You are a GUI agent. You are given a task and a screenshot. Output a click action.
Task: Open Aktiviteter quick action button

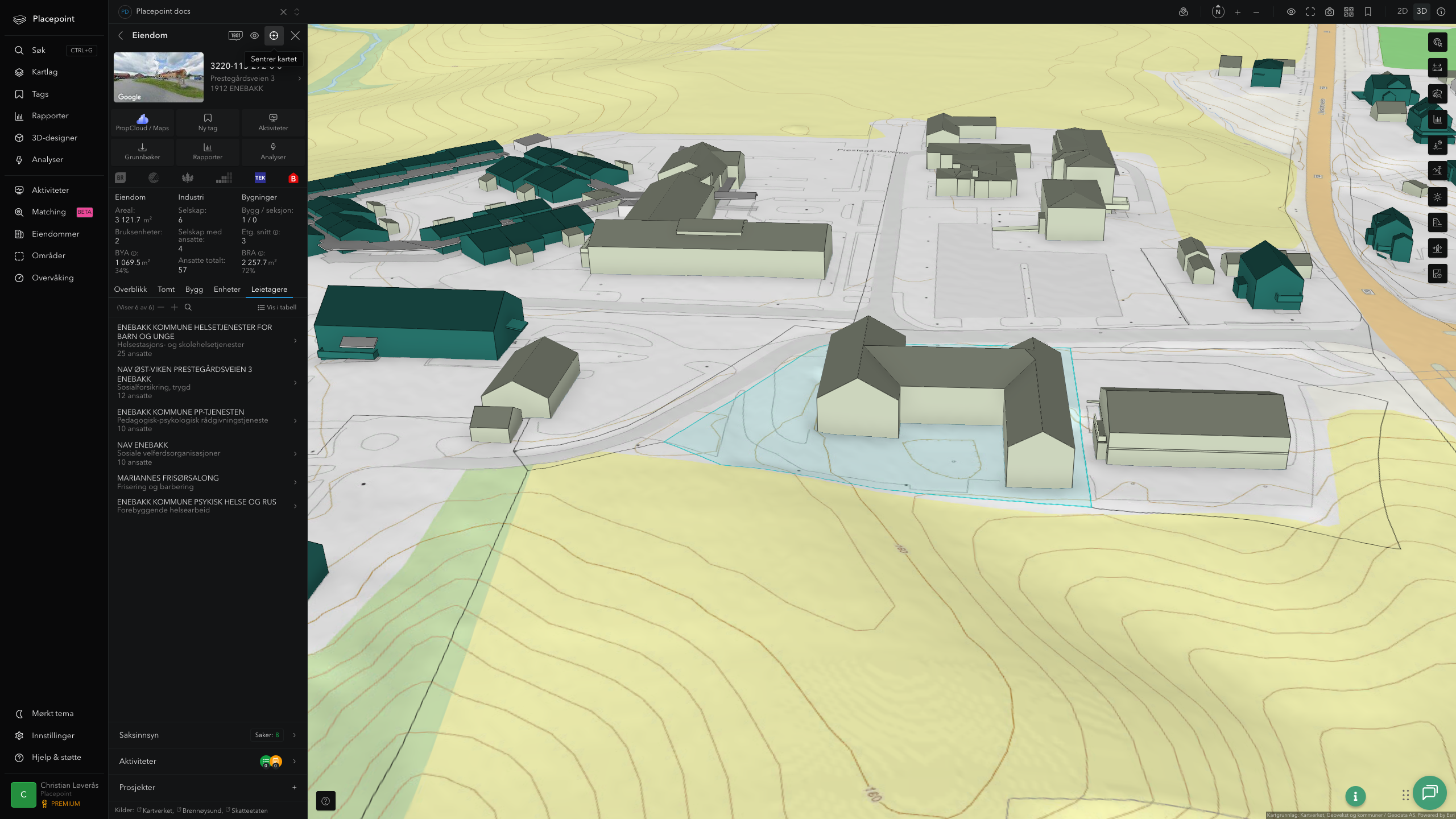(x=273, y=122)
